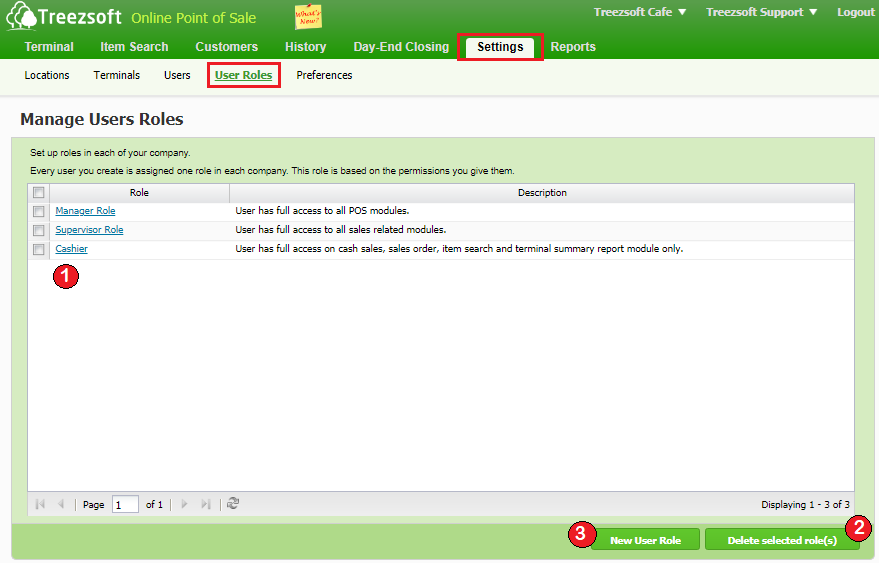Open the Preferences submenu
879x563 pixels.
coord(324,75)
